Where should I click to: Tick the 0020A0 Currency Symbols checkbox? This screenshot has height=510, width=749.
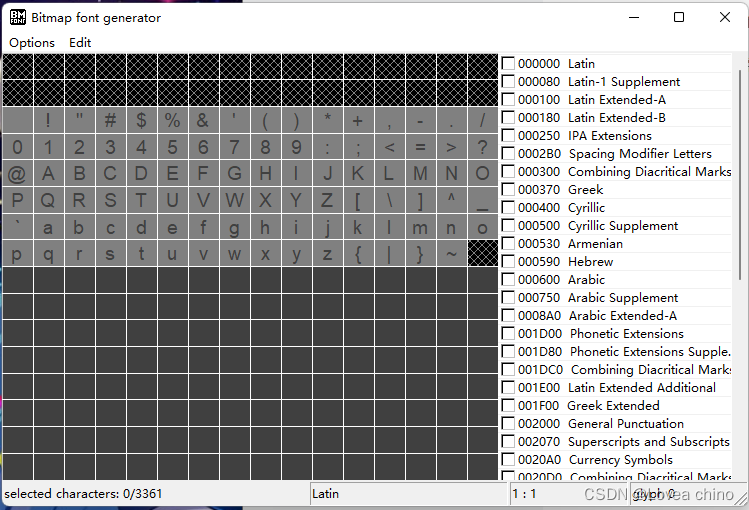click(x=508, y=459)
